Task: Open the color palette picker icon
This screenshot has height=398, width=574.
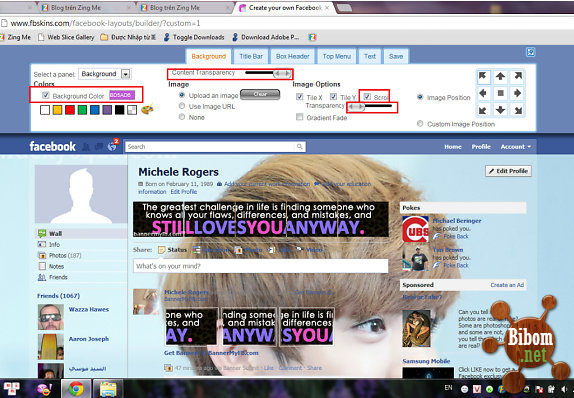Action: point(147,109)
